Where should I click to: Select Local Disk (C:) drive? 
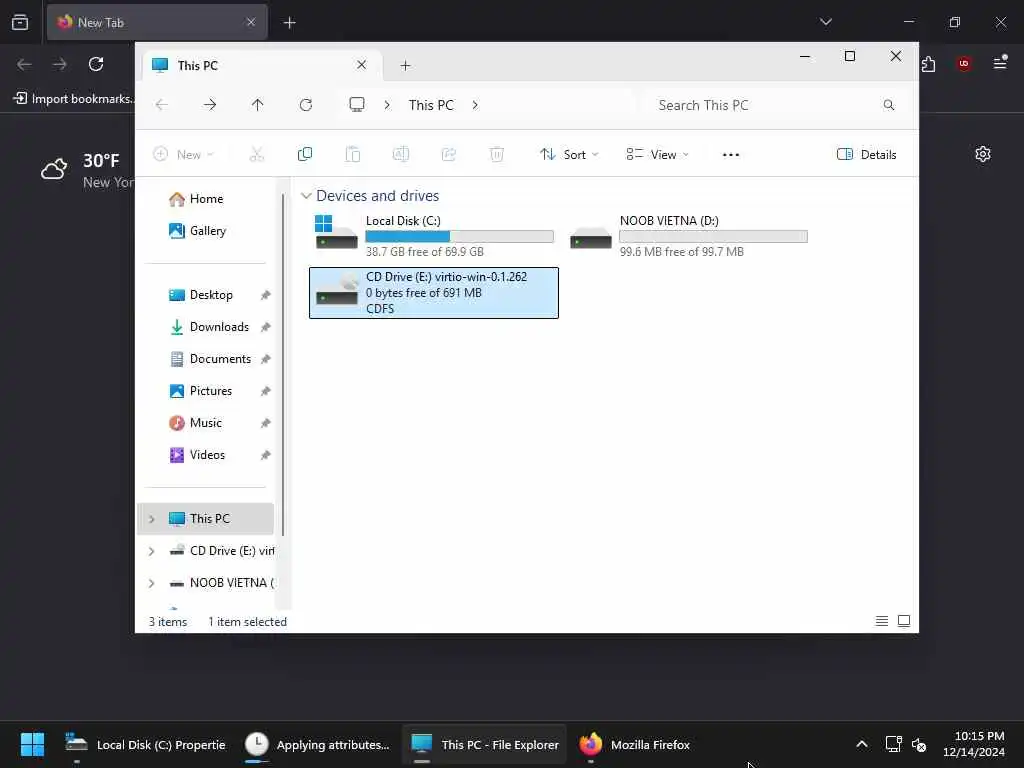[434, 236]
